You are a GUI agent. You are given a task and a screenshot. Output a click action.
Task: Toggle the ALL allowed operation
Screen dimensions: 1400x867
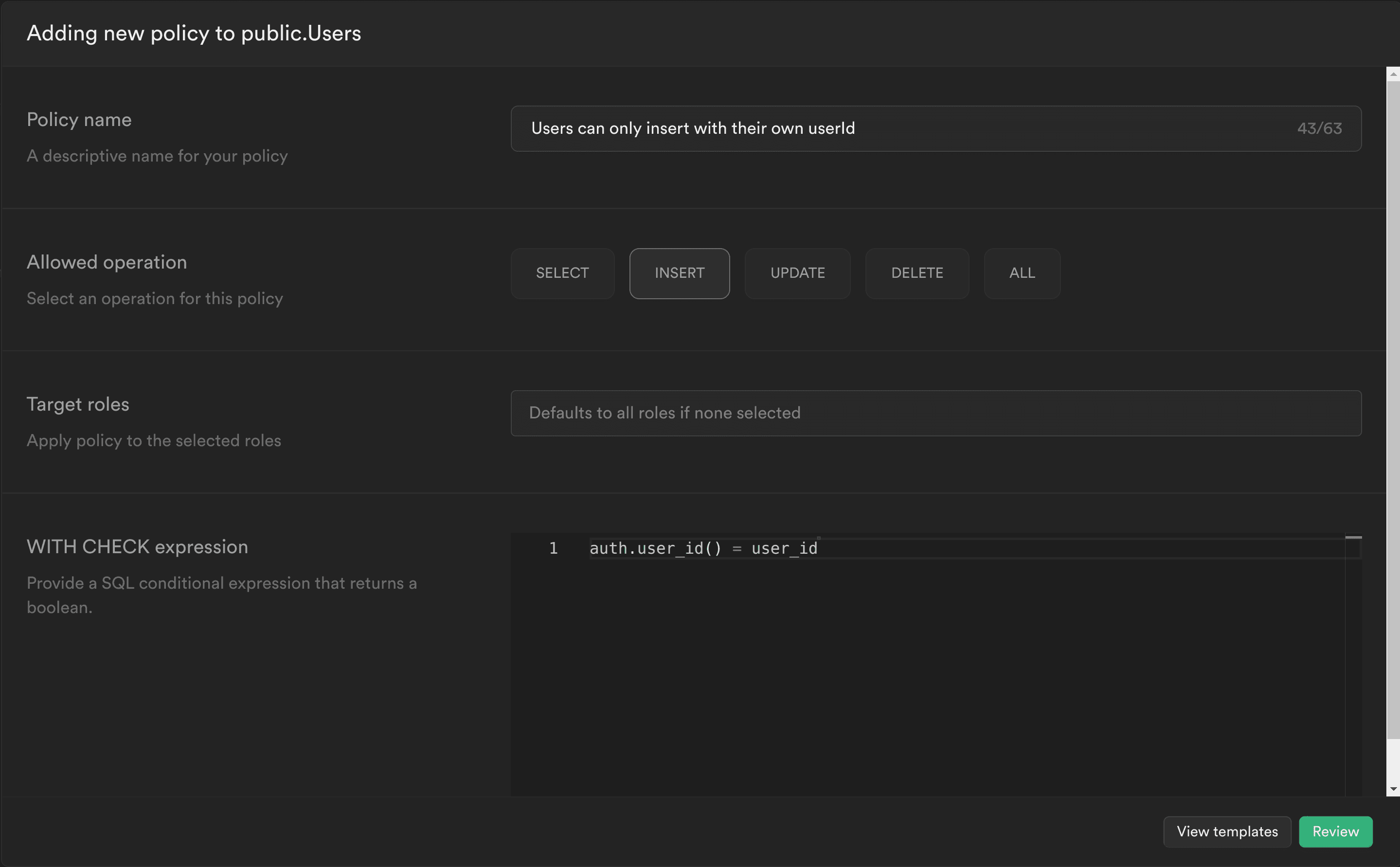pos(1022,273)
